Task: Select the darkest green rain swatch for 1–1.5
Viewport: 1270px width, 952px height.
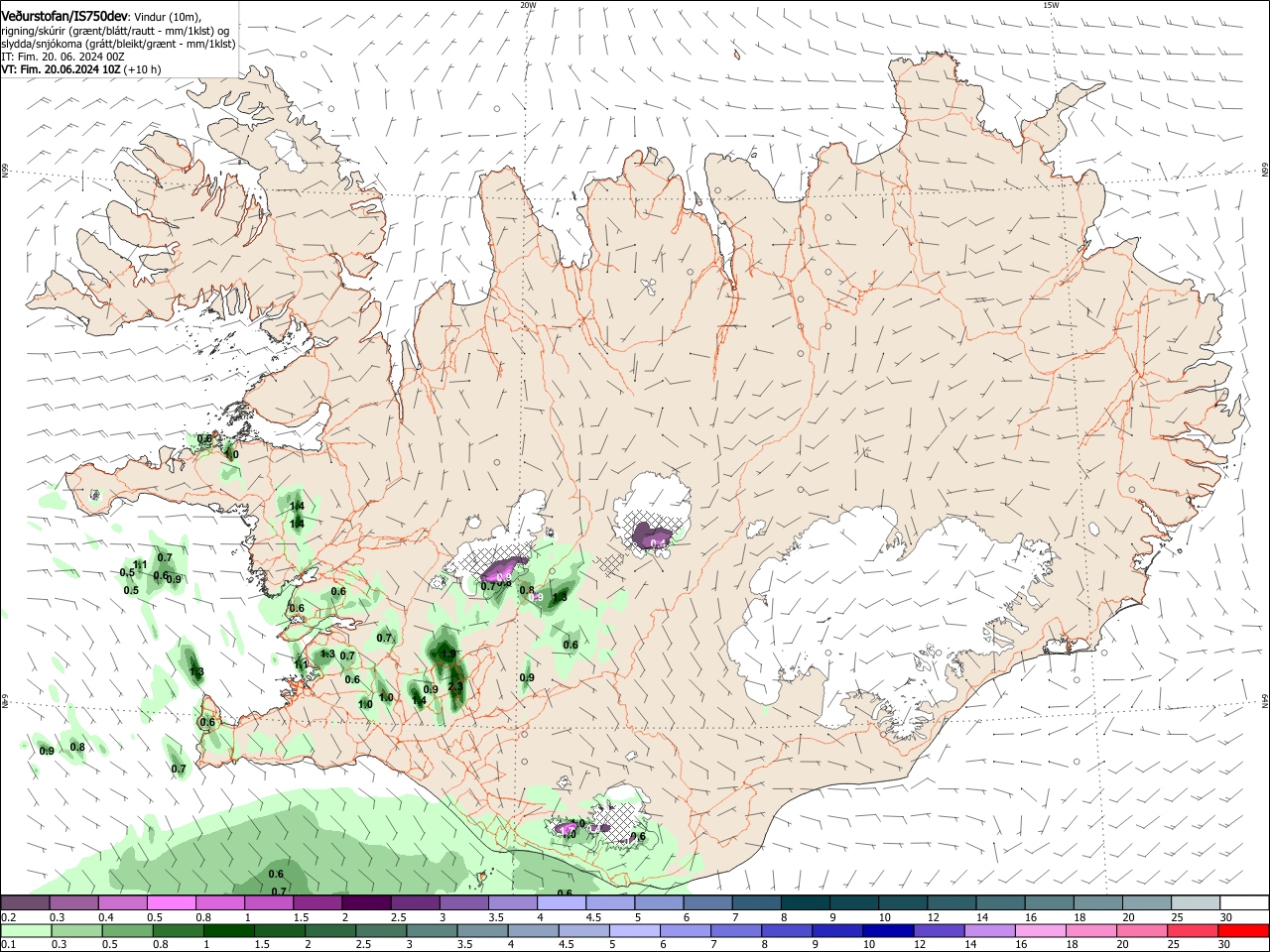Action: pos(229,931)
